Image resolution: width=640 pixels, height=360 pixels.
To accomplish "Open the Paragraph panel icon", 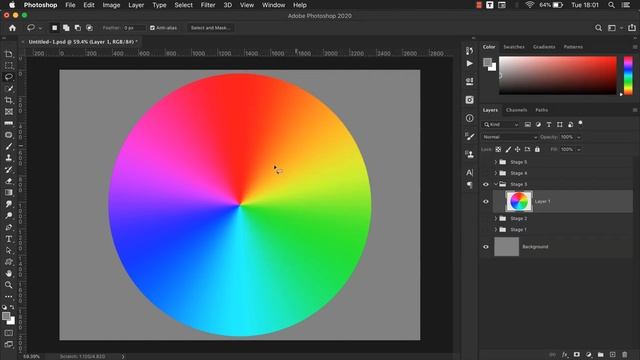I will (x=469, y=185).
